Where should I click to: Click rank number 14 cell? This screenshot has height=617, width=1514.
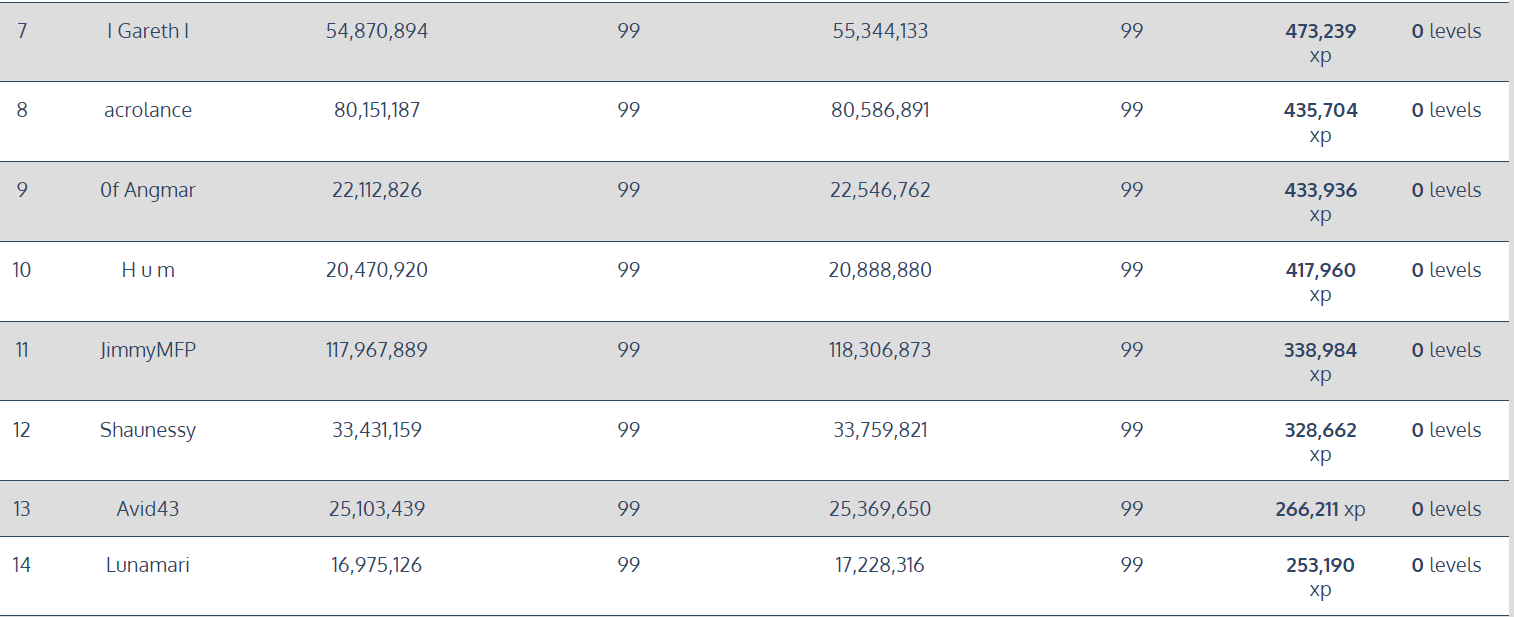[x=22, y=565]
